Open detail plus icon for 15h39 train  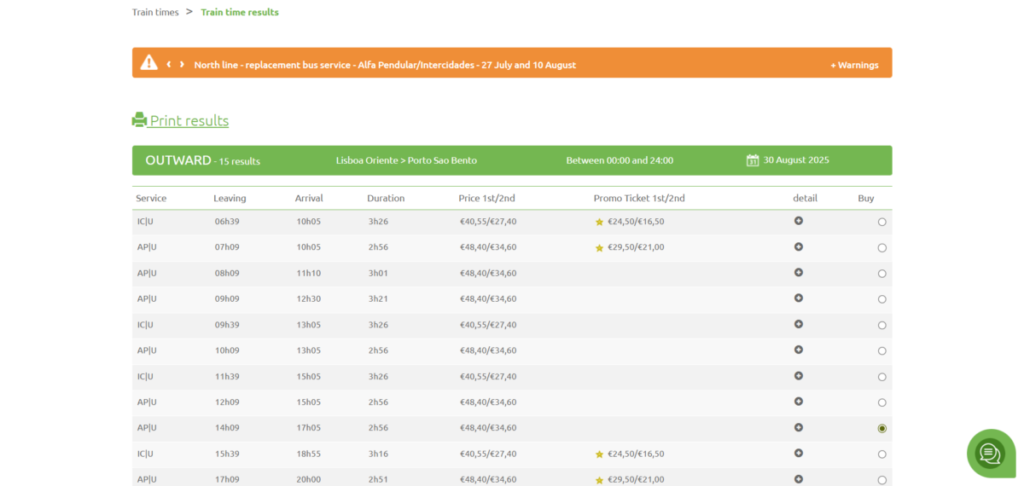798,453
